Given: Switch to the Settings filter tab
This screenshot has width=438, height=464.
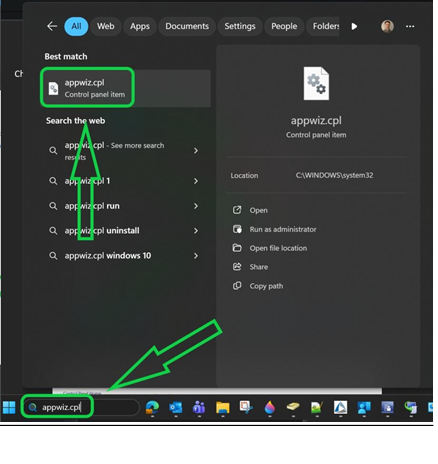Looking at the screenshot, I should (x=240, y=26).
